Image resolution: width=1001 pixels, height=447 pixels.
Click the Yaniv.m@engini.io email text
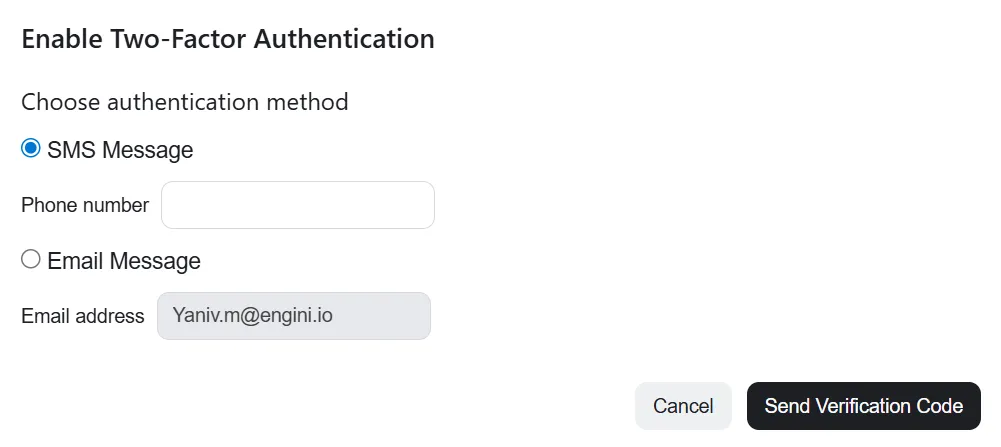pyautogui.click(x=252, y=315)
